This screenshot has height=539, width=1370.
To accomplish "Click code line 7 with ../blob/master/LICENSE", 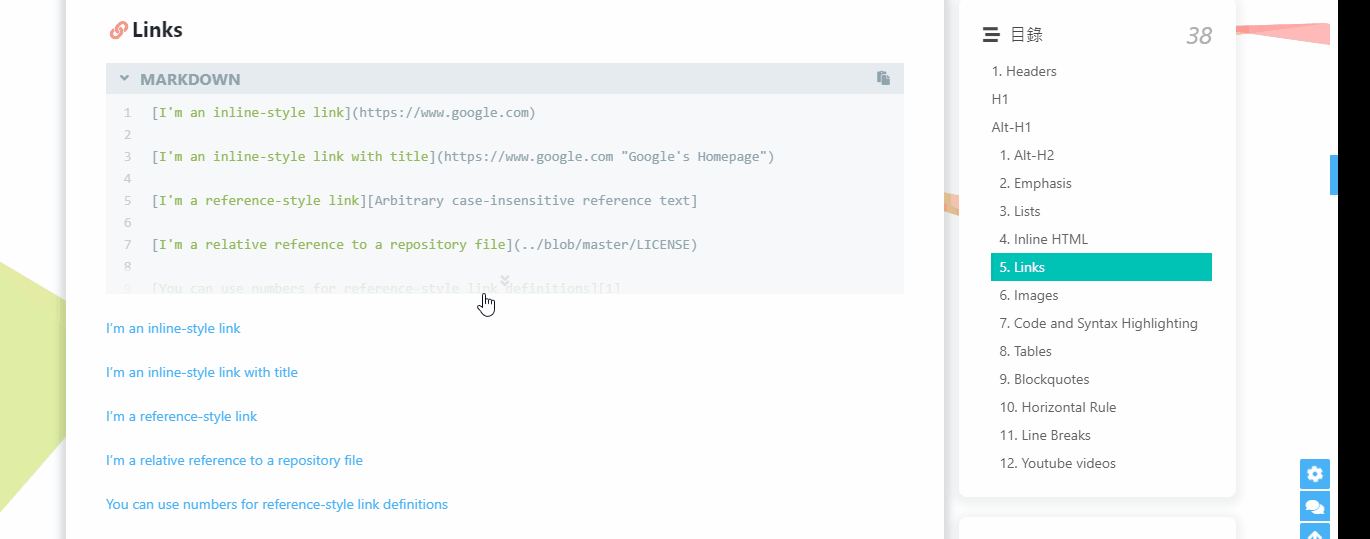I will [424, 244].
